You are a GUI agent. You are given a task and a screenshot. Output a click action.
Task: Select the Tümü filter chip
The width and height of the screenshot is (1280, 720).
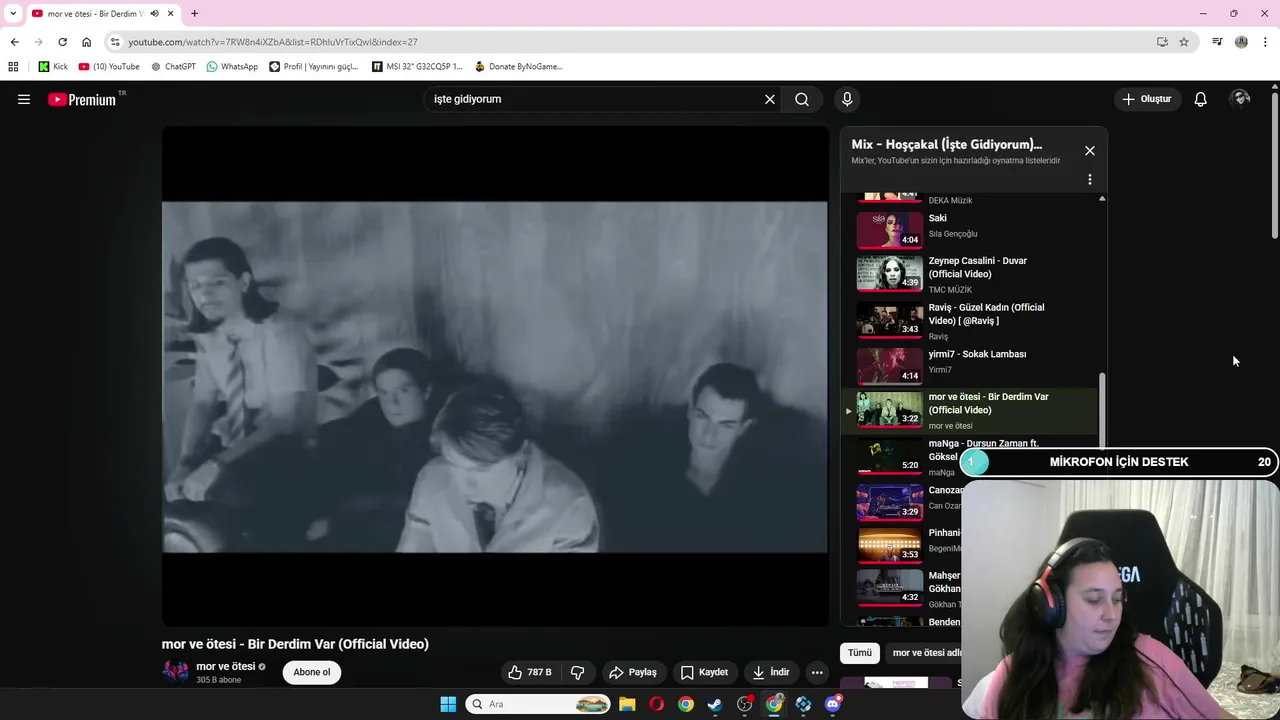pos(860,653)
